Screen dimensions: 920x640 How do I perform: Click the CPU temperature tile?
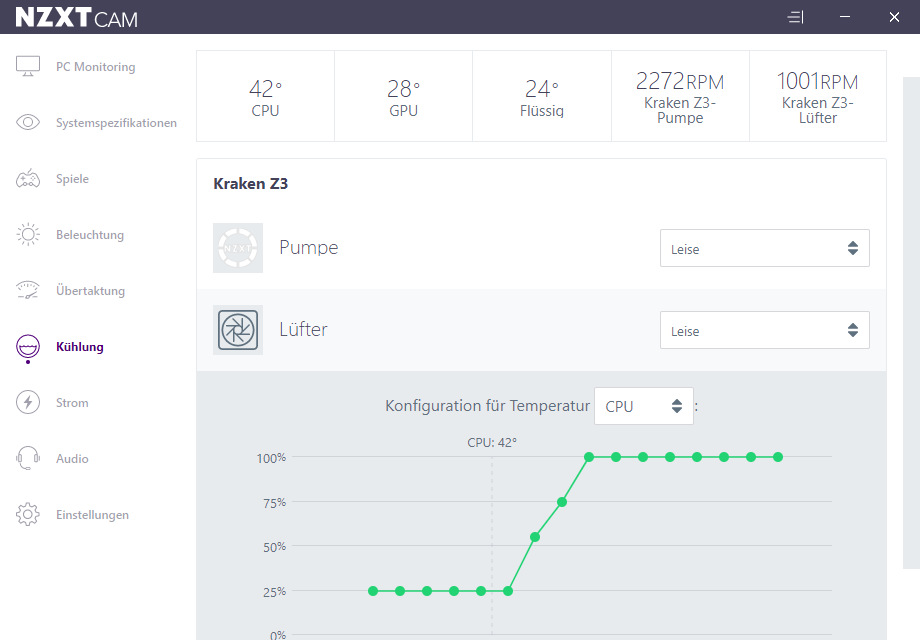(265, 96)
